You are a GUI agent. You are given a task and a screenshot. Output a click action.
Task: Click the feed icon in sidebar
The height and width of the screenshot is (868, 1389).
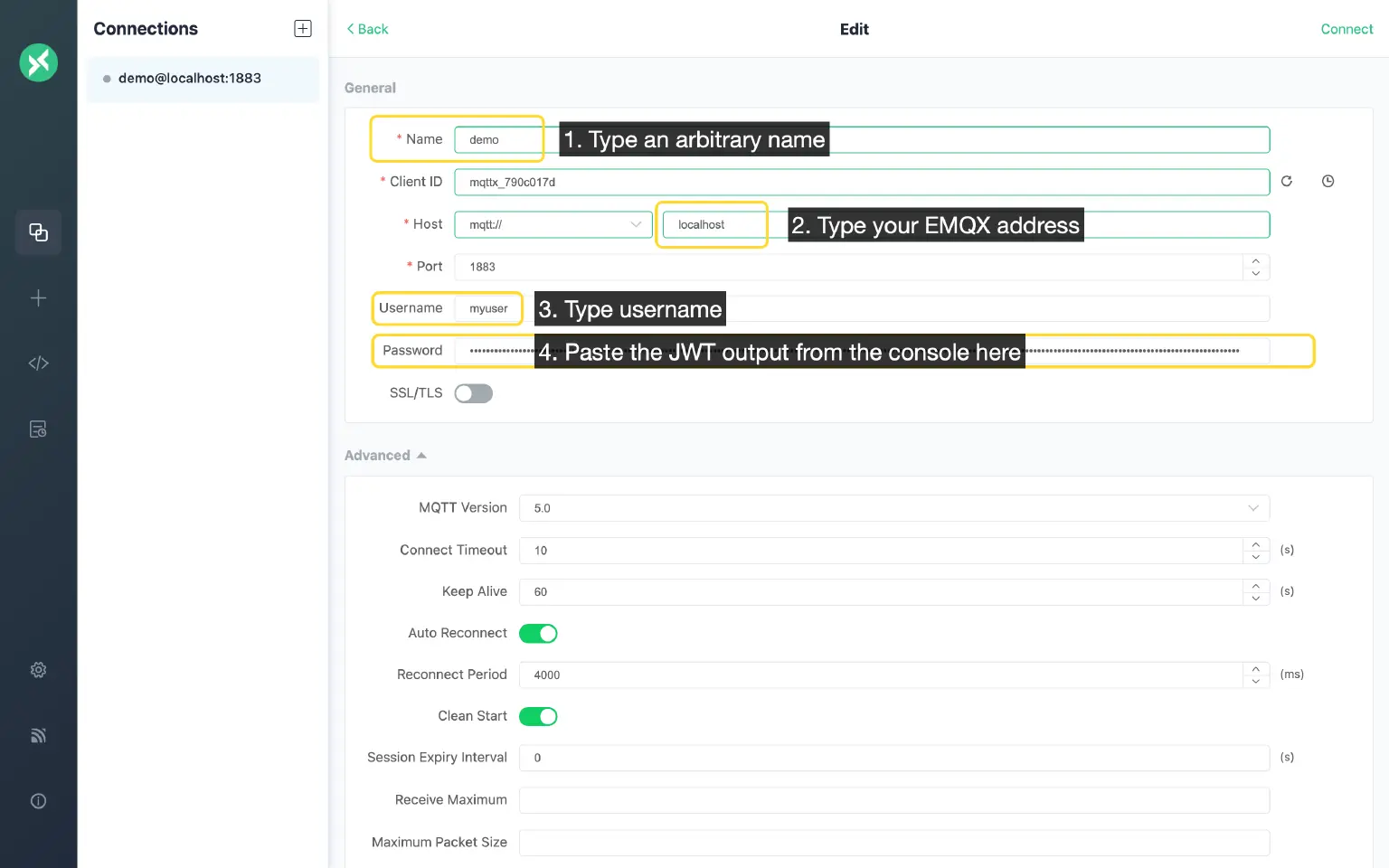(38, 735)
